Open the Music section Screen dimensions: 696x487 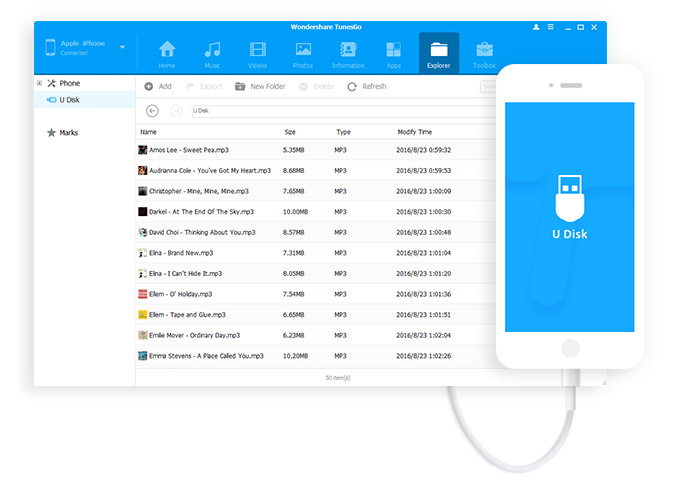[212, 54]
